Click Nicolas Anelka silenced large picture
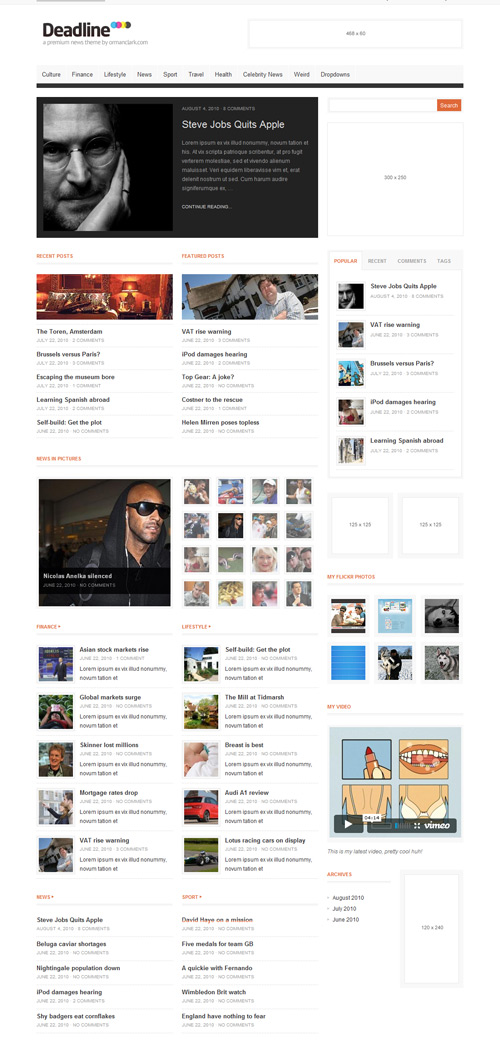 pos(105,543)
